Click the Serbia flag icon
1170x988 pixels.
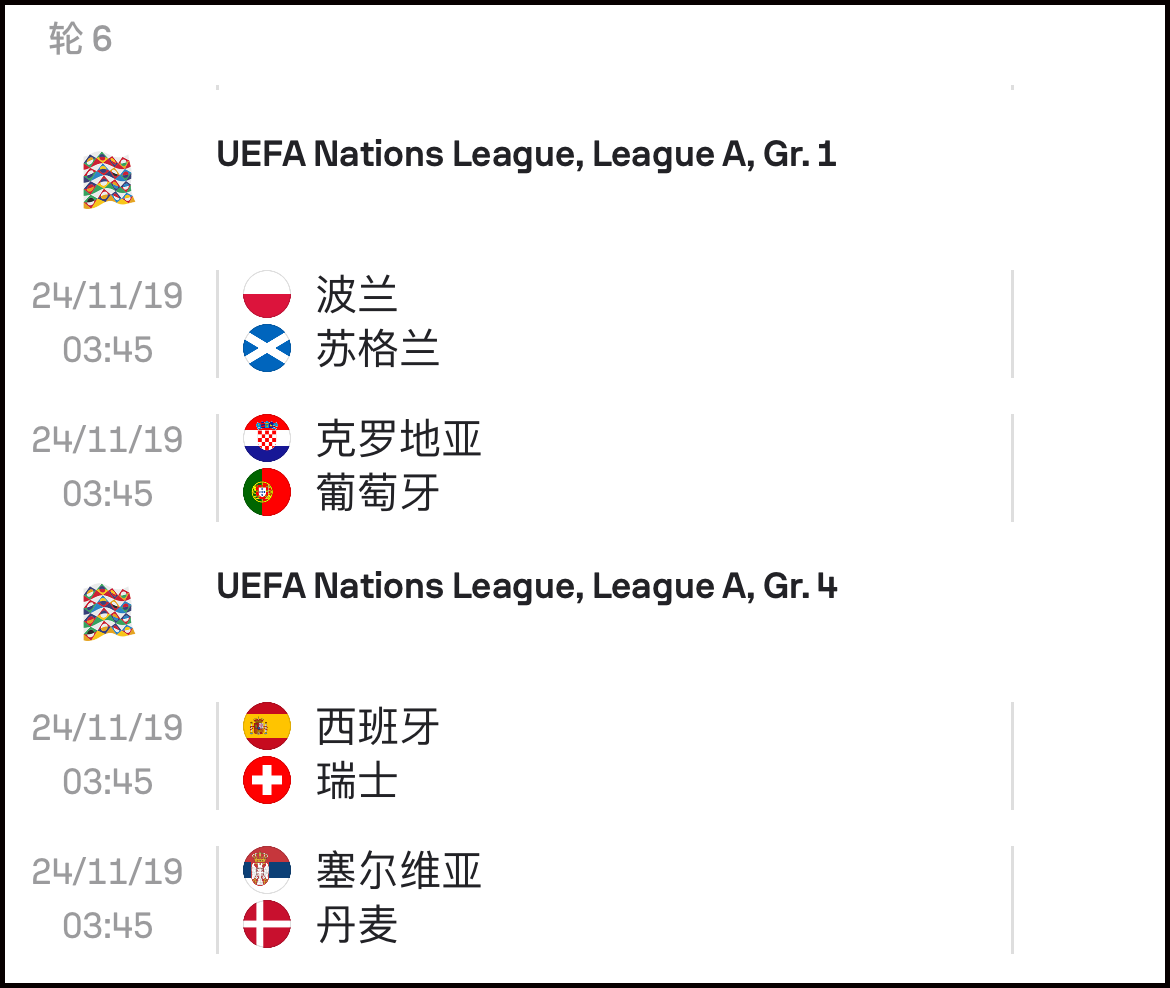(266, 870)
